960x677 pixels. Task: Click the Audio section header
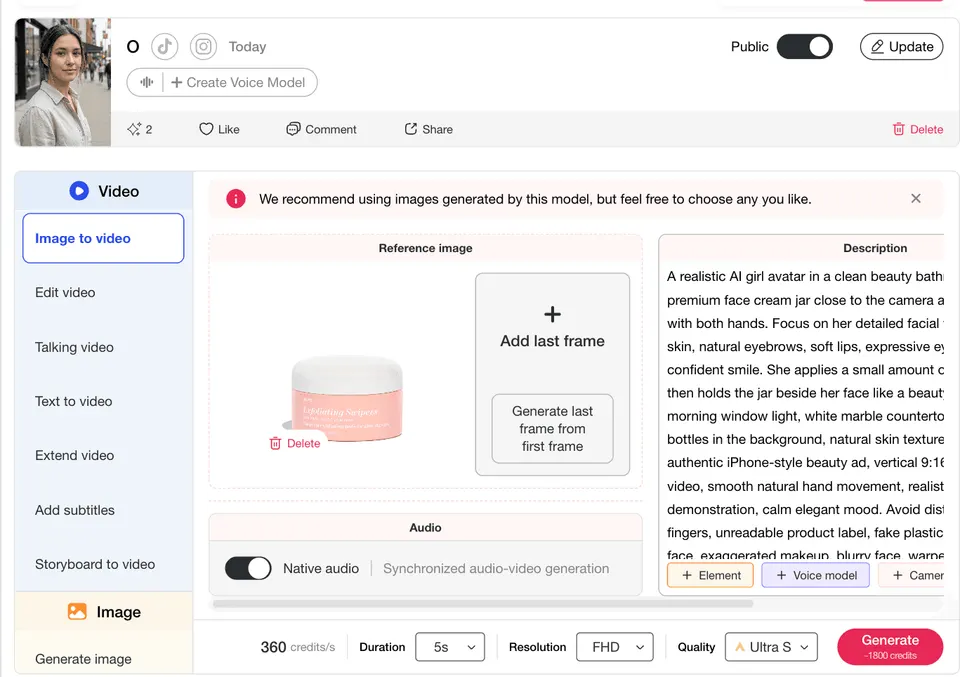426,528
